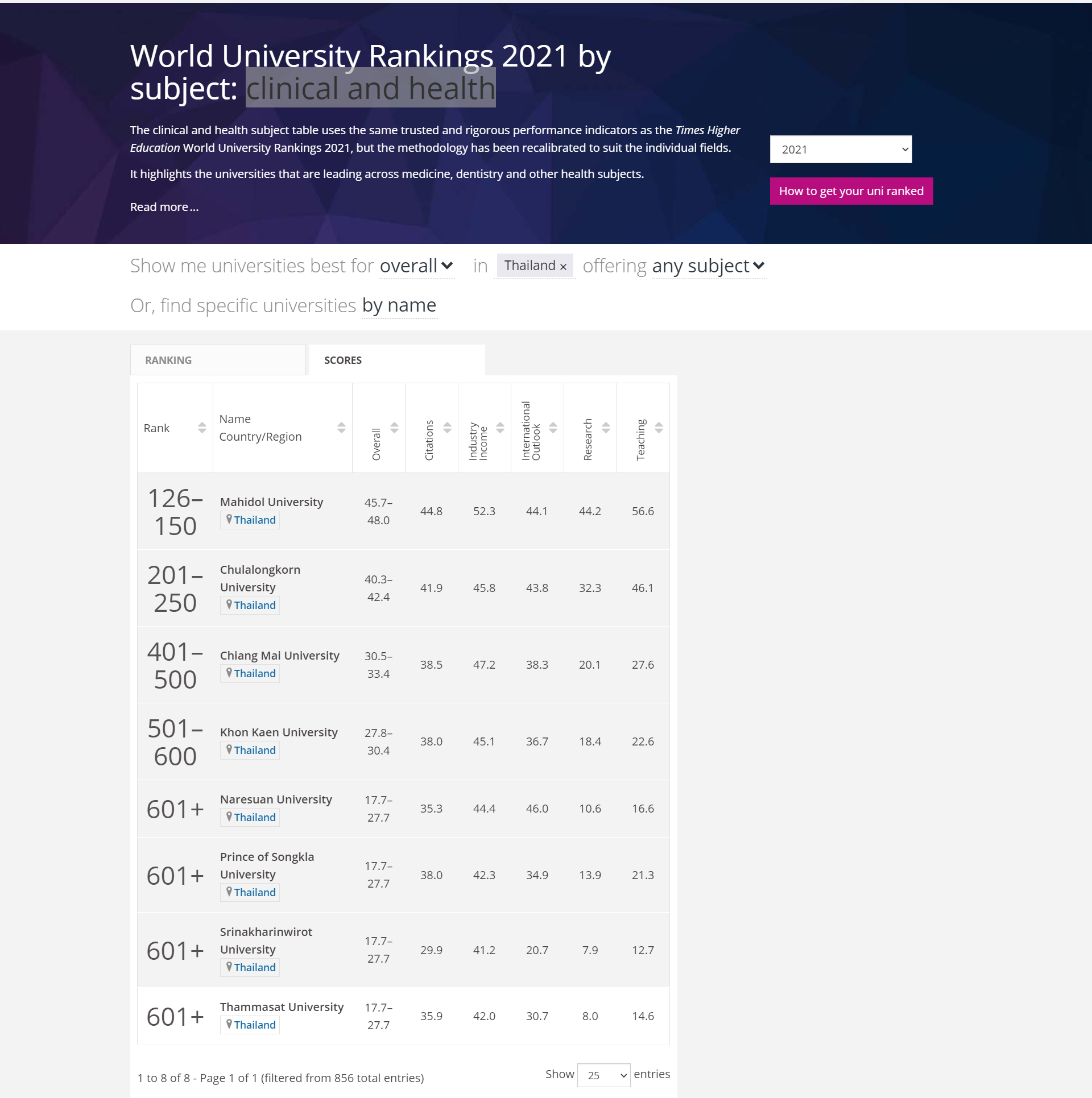Click location pin under Naresuan University

click(x=229, y=817)
